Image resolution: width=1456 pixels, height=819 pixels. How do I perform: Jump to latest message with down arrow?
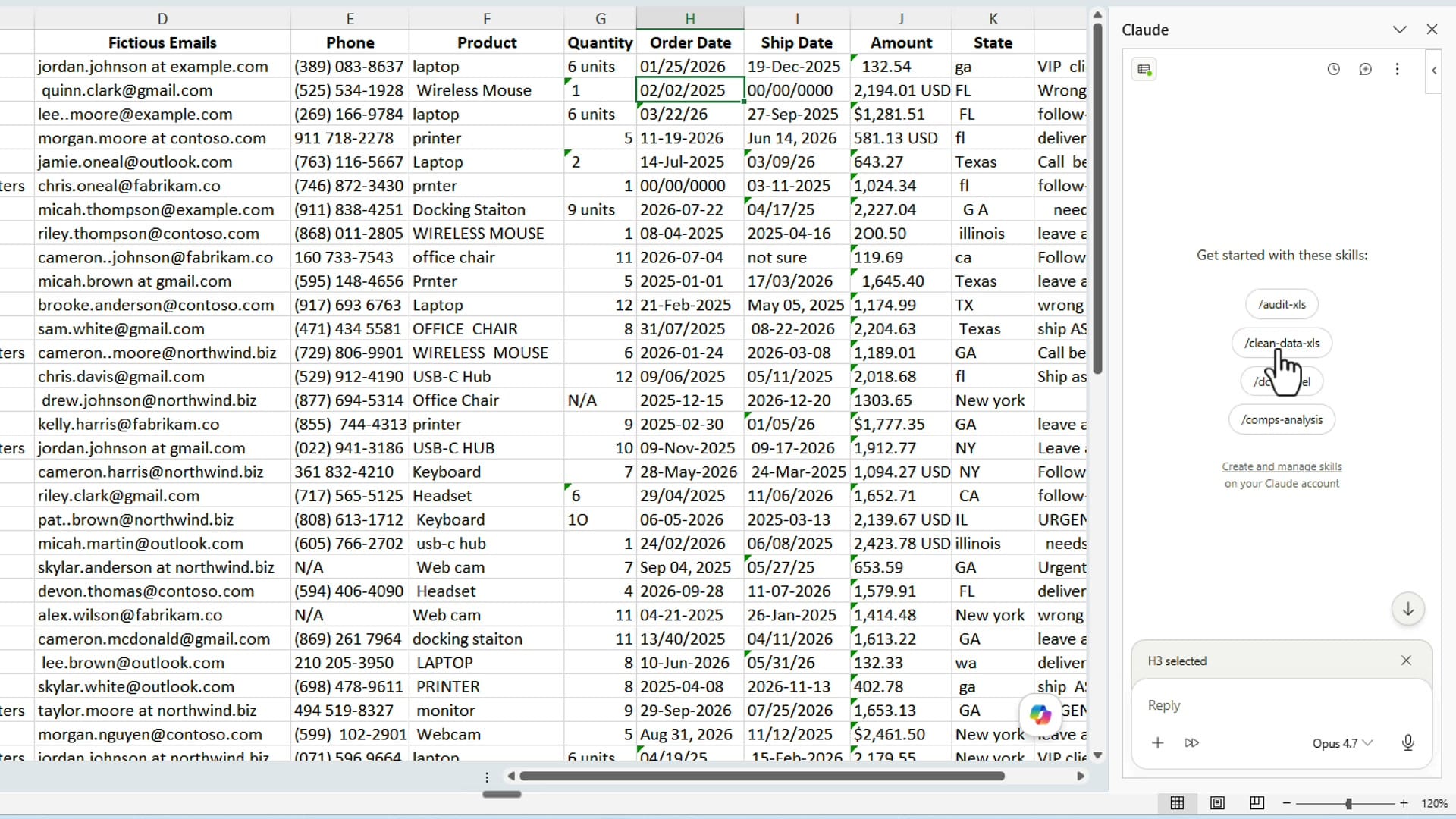coord(1407,609)
